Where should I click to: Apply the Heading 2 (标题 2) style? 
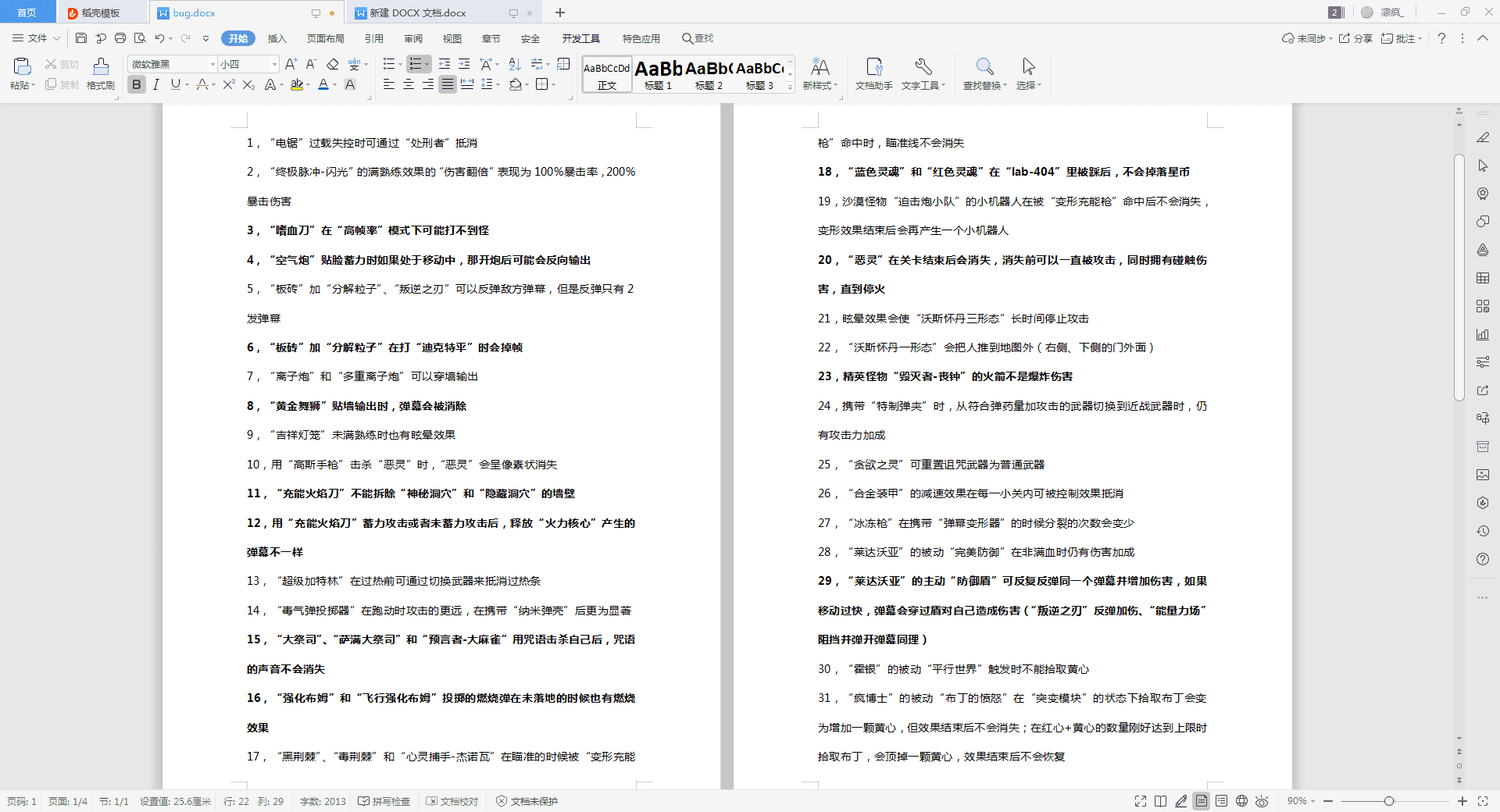[x=709, y=75]
